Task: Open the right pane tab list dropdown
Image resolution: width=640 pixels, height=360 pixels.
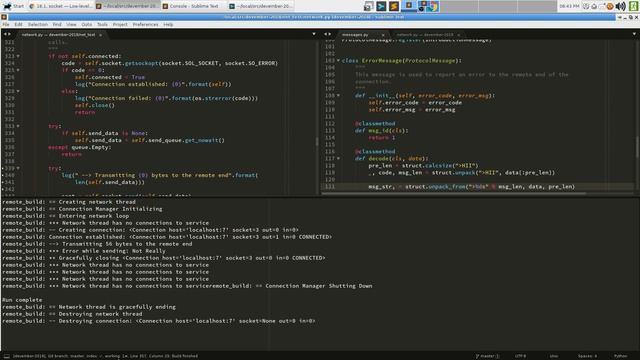Action: tap(634, 34)
